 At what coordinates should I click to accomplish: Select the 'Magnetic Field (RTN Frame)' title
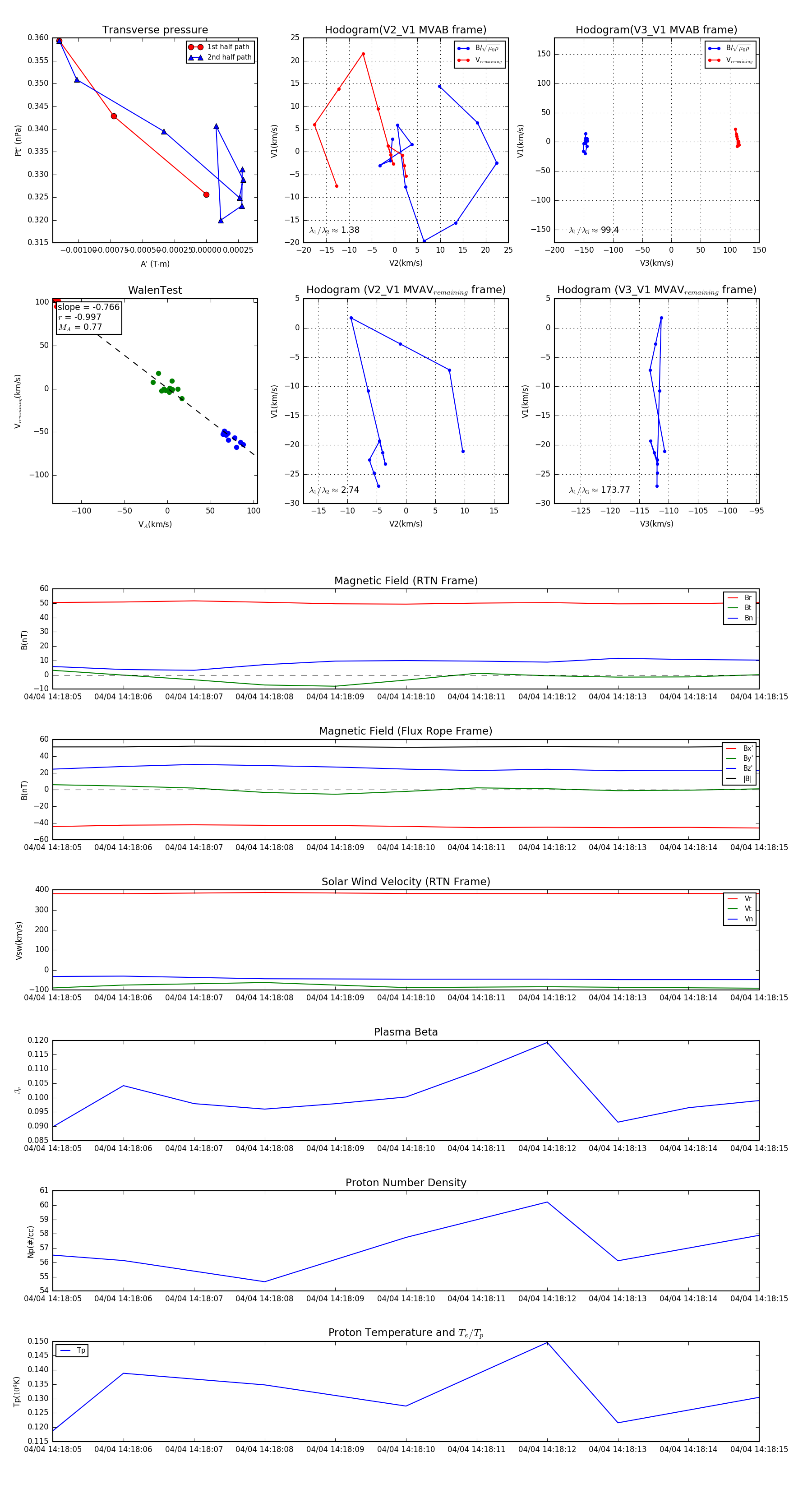[406, 581]
